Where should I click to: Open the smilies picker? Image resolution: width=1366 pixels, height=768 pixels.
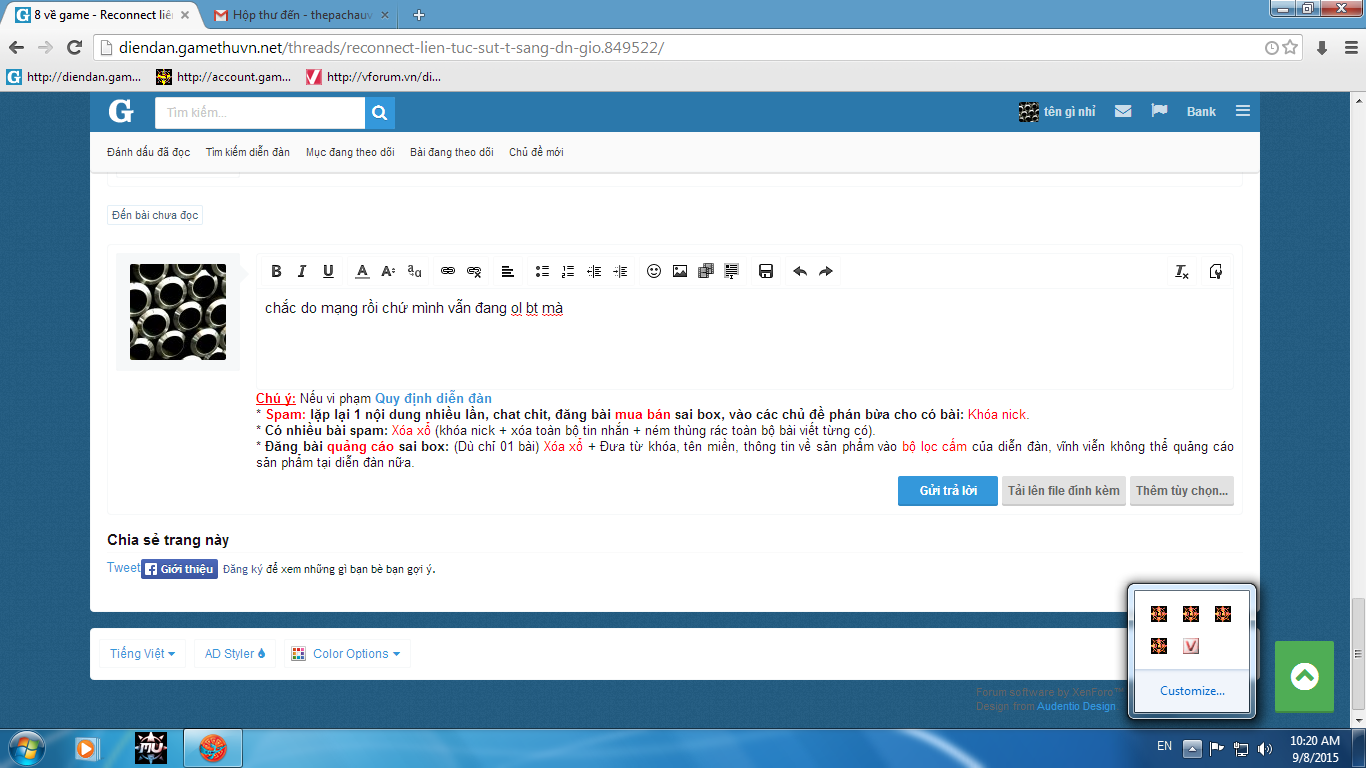[x=654, y=271]
